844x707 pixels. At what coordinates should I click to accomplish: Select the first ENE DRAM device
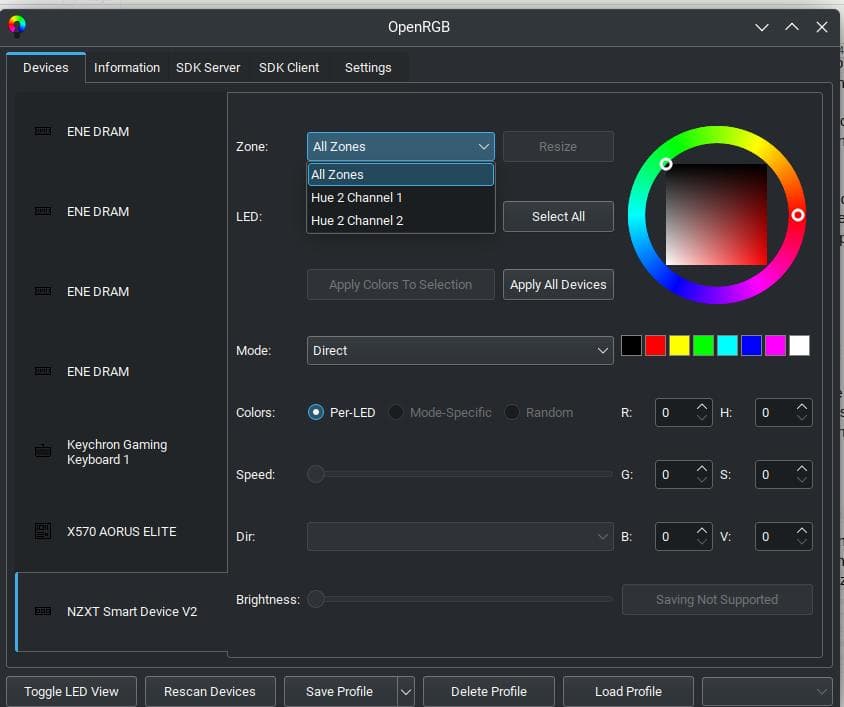pyautogui.click(x=121, y=131)
